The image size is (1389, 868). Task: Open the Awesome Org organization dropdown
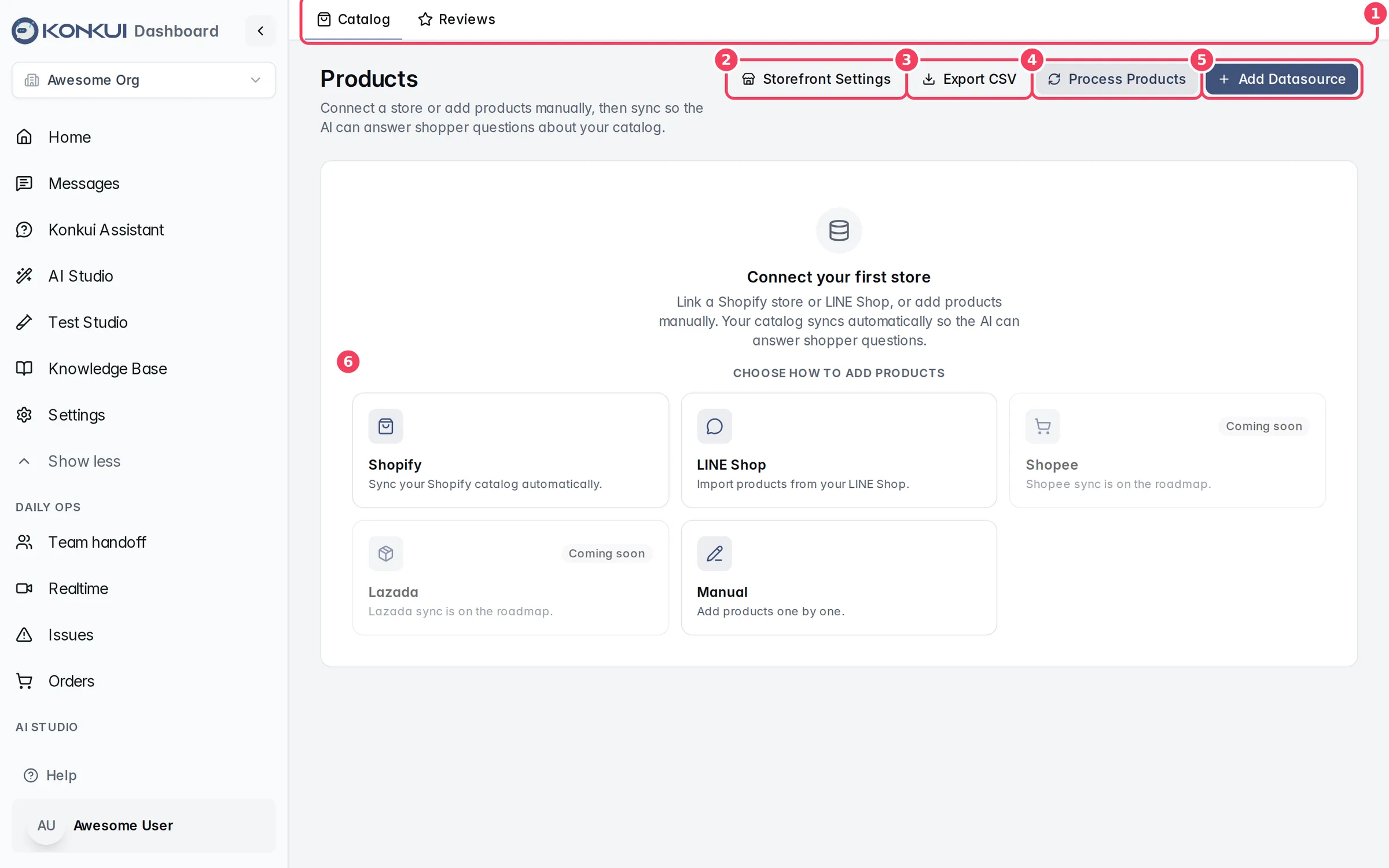point(144,80)
